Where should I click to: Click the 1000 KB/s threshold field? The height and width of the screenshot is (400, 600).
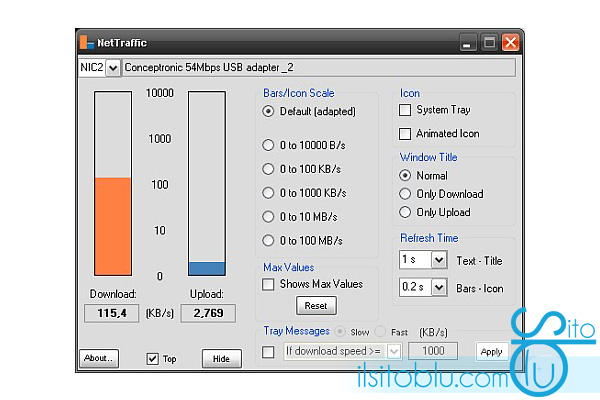coord(433,351)
